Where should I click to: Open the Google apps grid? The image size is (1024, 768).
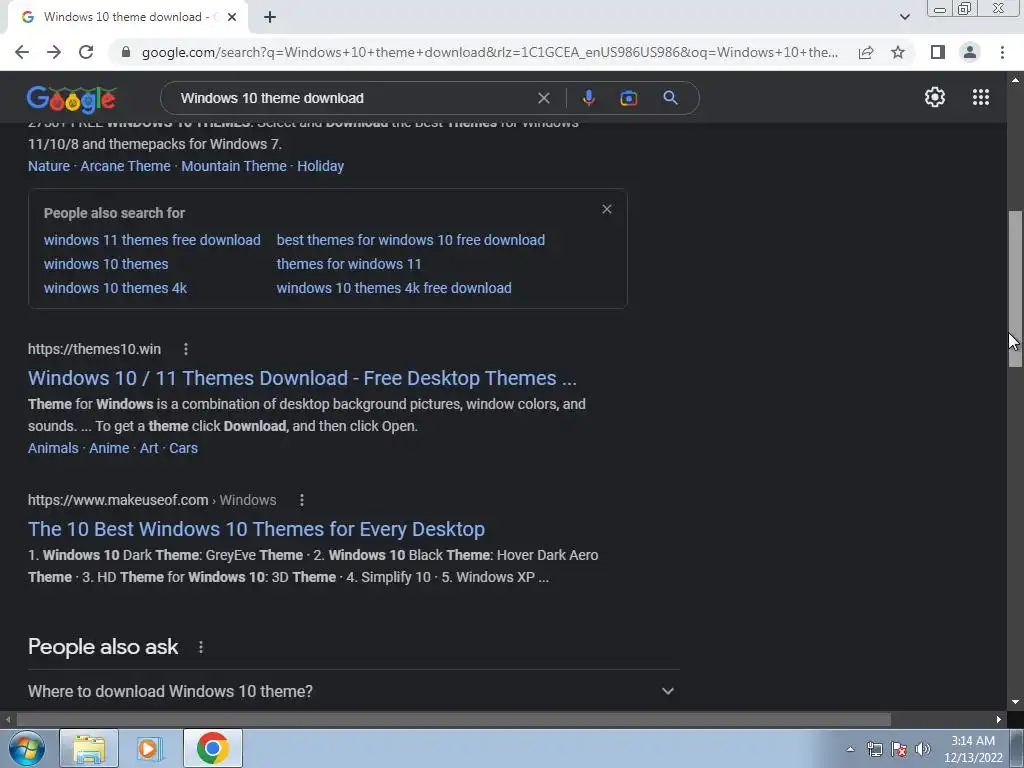click(x=981, y=97)
